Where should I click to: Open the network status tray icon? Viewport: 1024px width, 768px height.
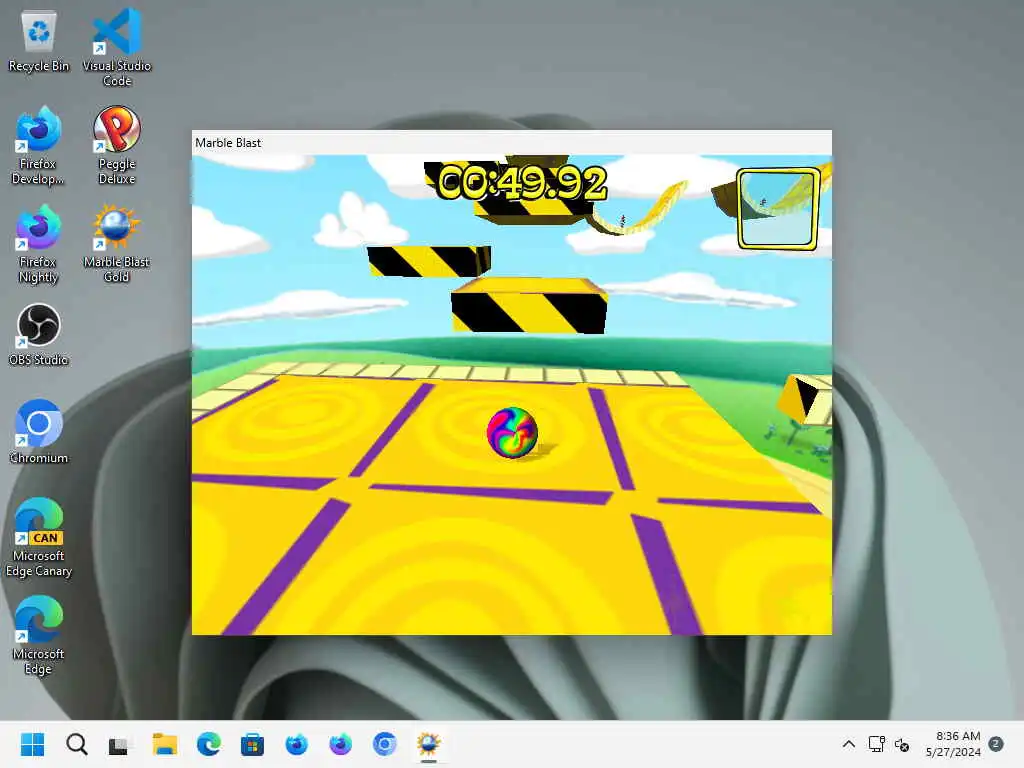[876, 744]
